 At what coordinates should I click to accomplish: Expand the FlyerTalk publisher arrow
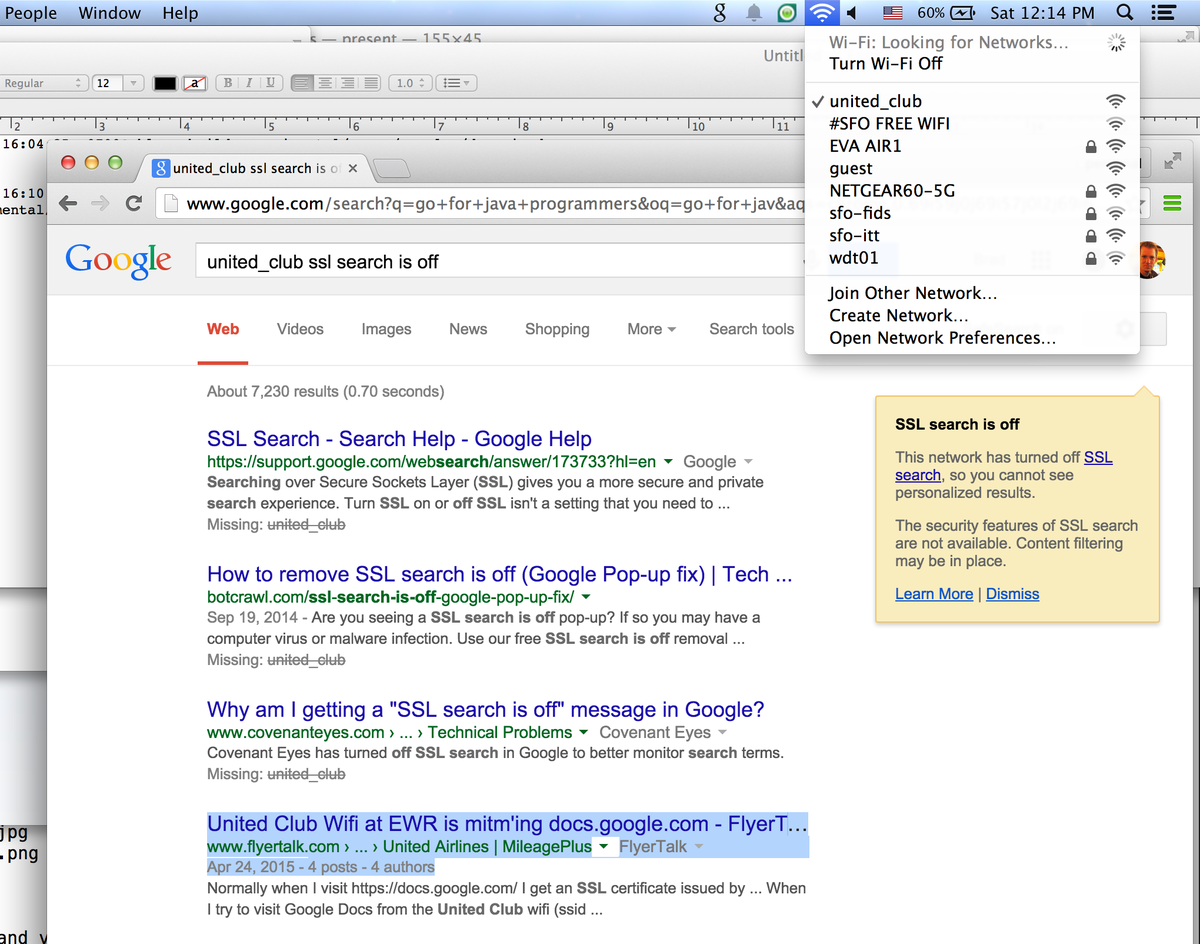pos(698,847)
